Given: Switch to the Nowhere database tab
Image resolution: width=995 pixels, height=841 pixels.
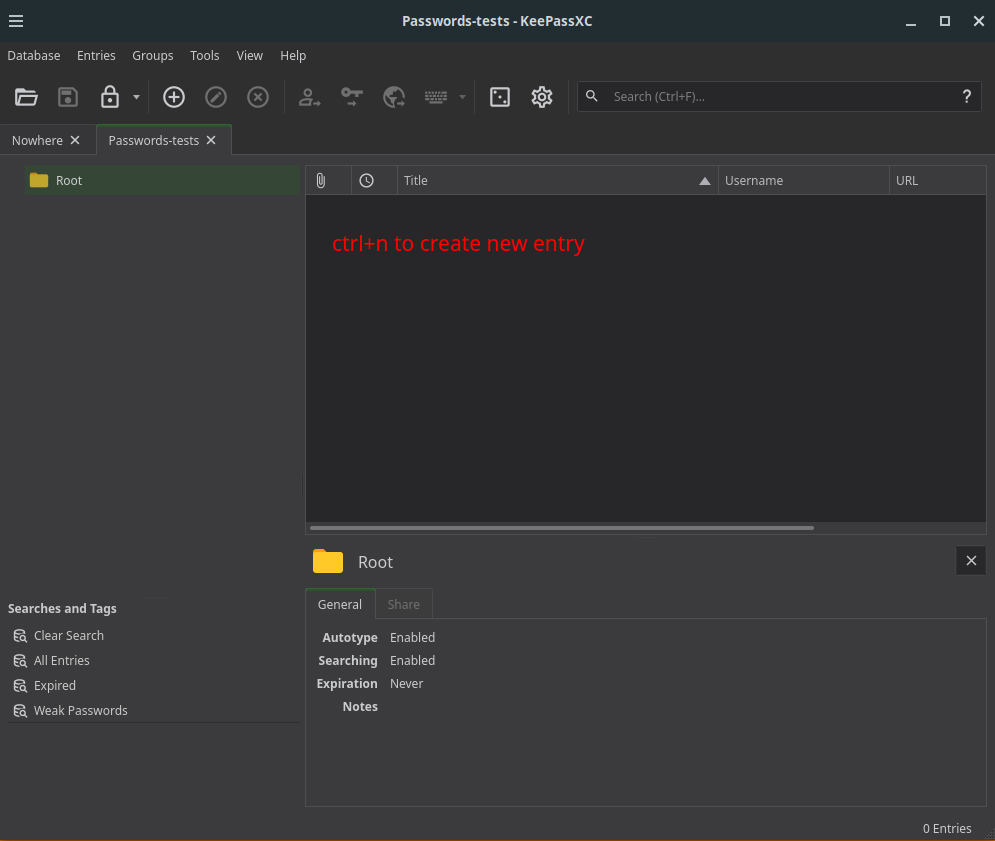Looking at the screenshot, I should point(37,141).
